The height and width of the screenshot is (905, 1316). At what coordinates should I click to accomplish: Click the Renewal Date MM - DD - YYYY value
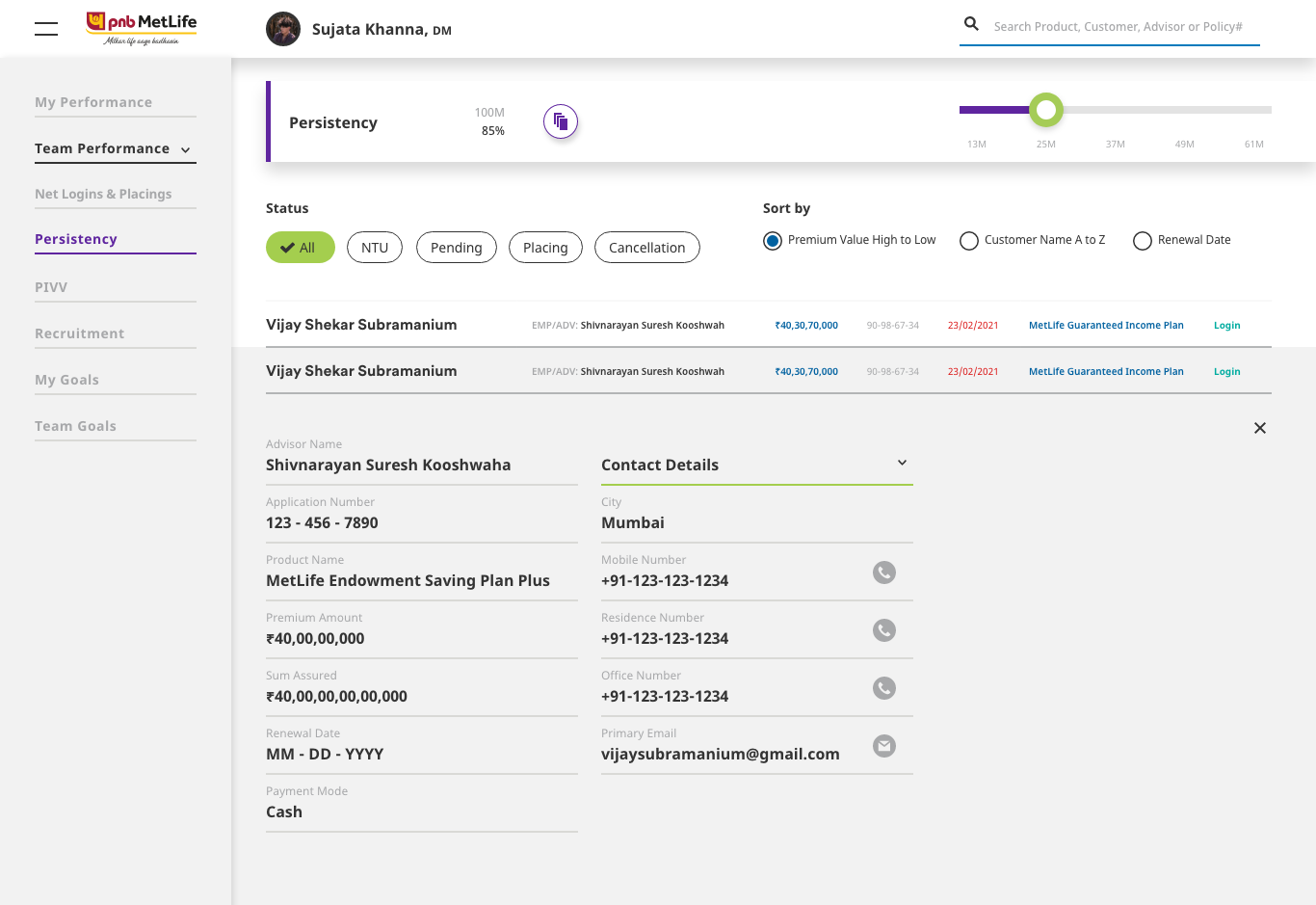click(325, 754)
